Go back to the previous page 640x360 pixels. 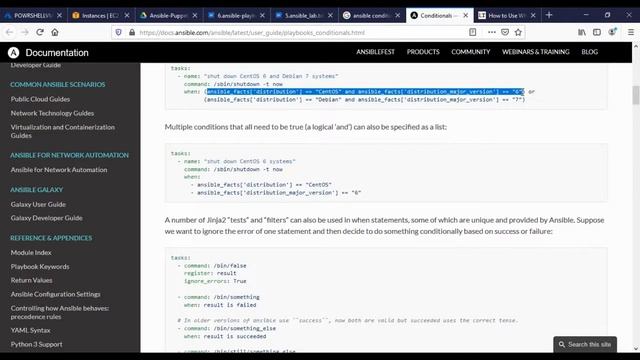pyautogui.click(x=9, y=32)
